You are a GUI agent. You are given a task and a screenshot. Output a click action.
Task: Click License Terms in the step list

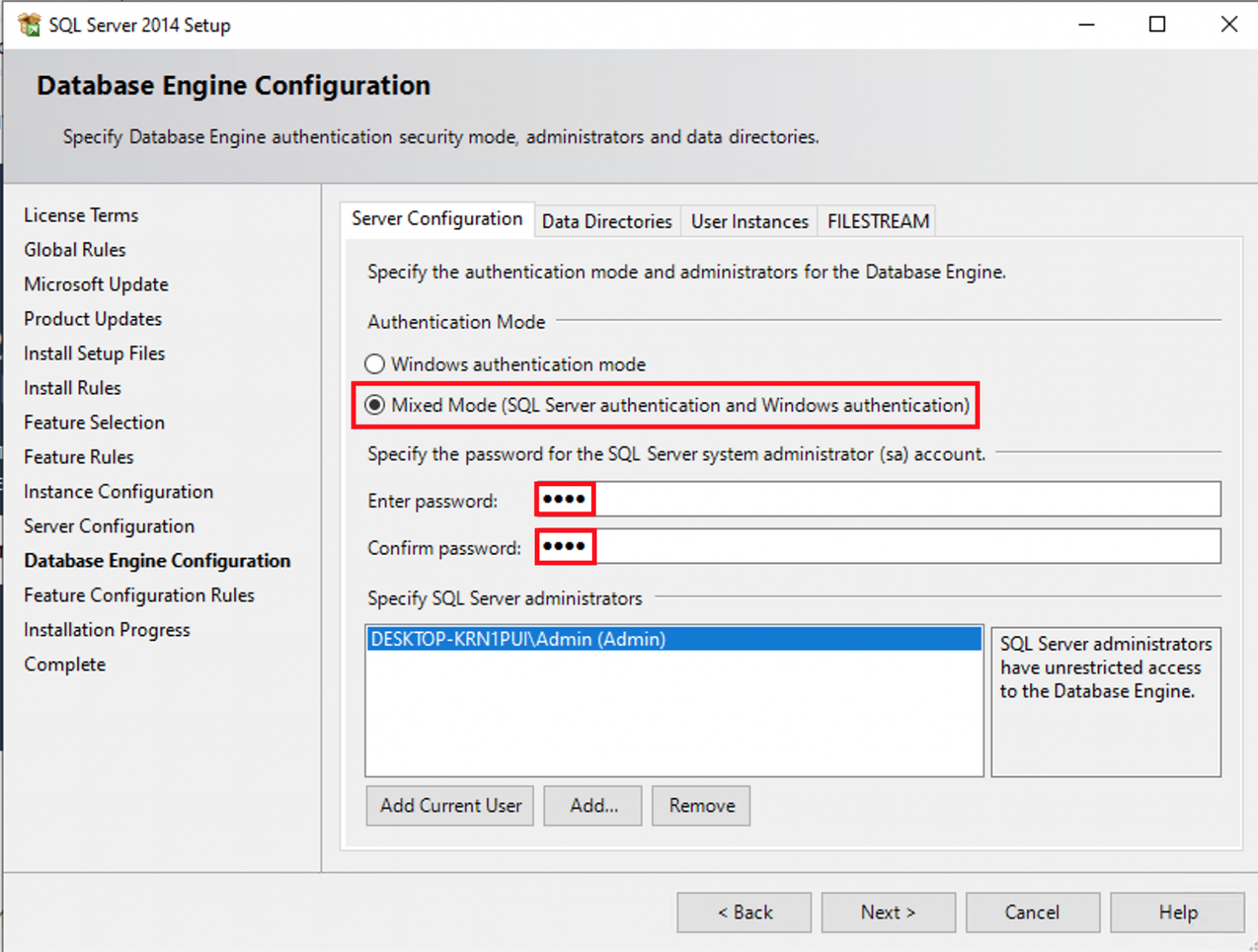tap(81, 215)
